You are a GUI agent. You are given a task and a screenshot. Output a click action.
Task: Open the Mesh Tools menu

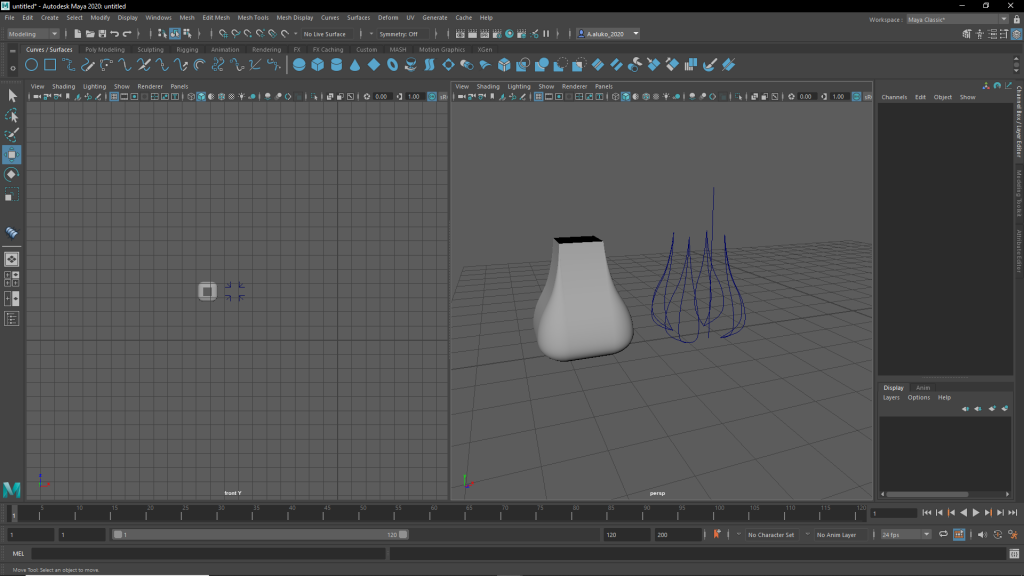tap(252, 18)
